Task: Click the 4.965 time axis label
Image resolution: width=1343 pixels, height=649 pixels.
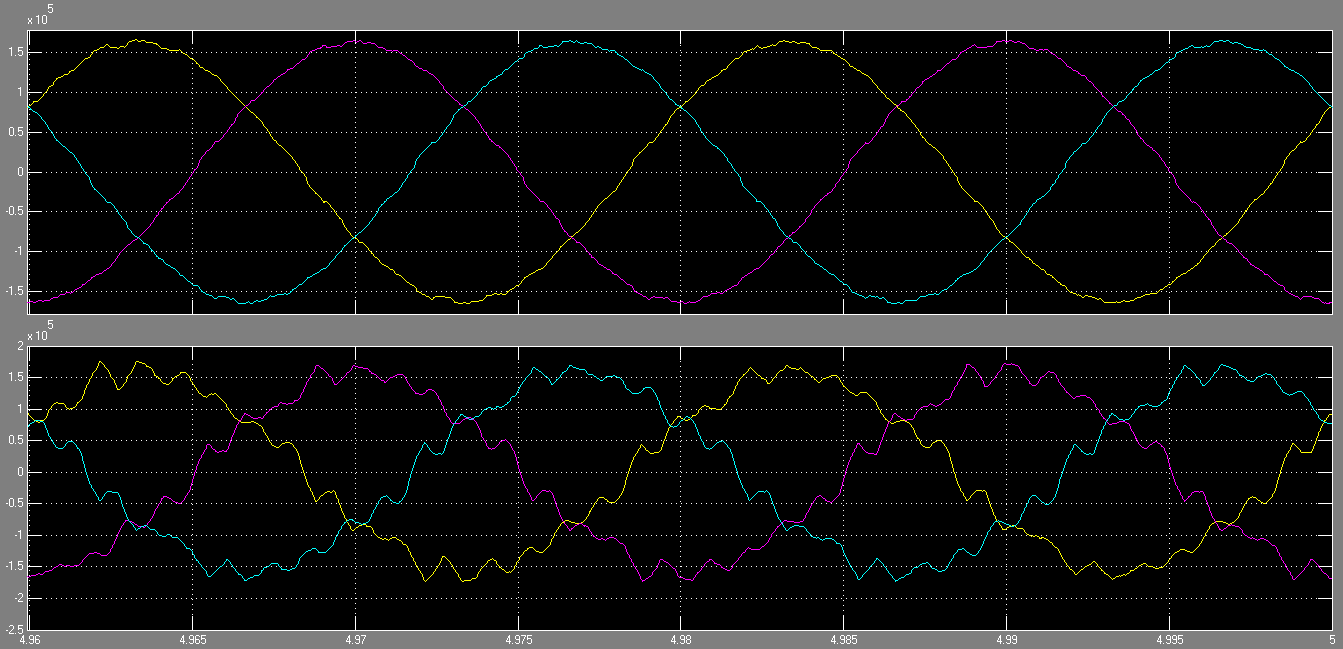Action: (193, 638)
